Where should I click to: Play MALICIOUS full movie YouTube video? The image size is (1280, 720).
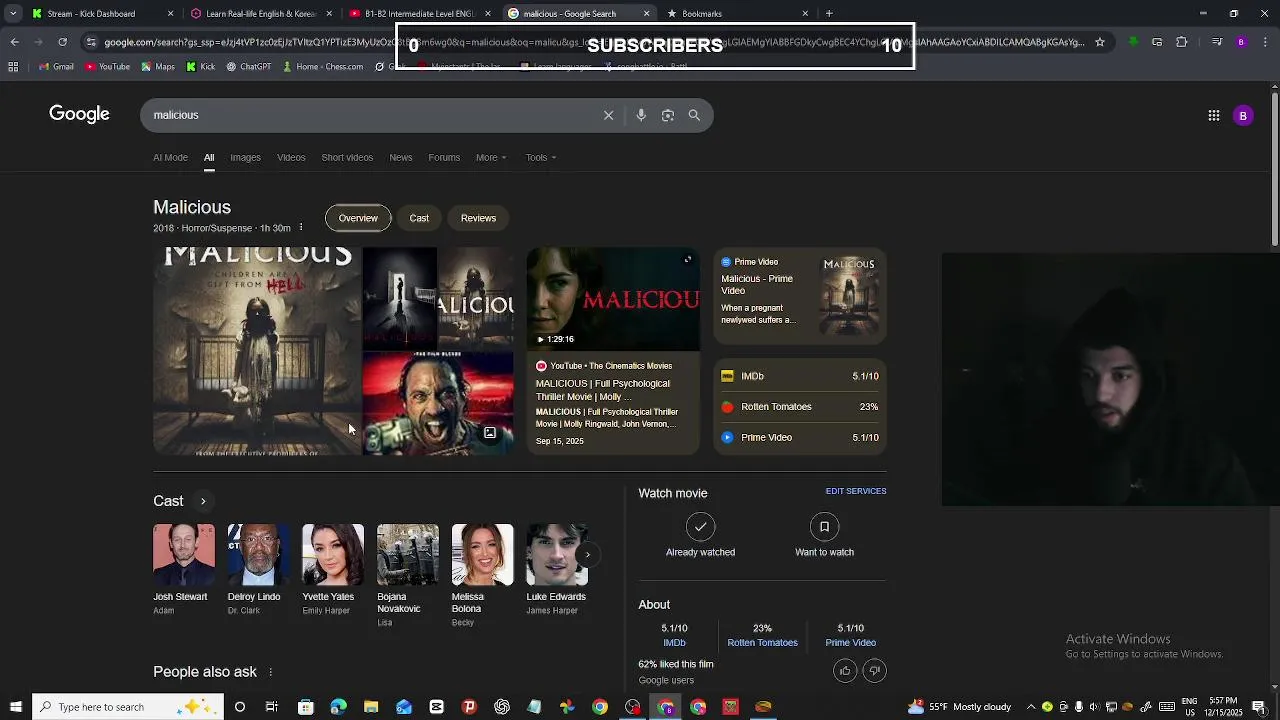tap(613, 299)
